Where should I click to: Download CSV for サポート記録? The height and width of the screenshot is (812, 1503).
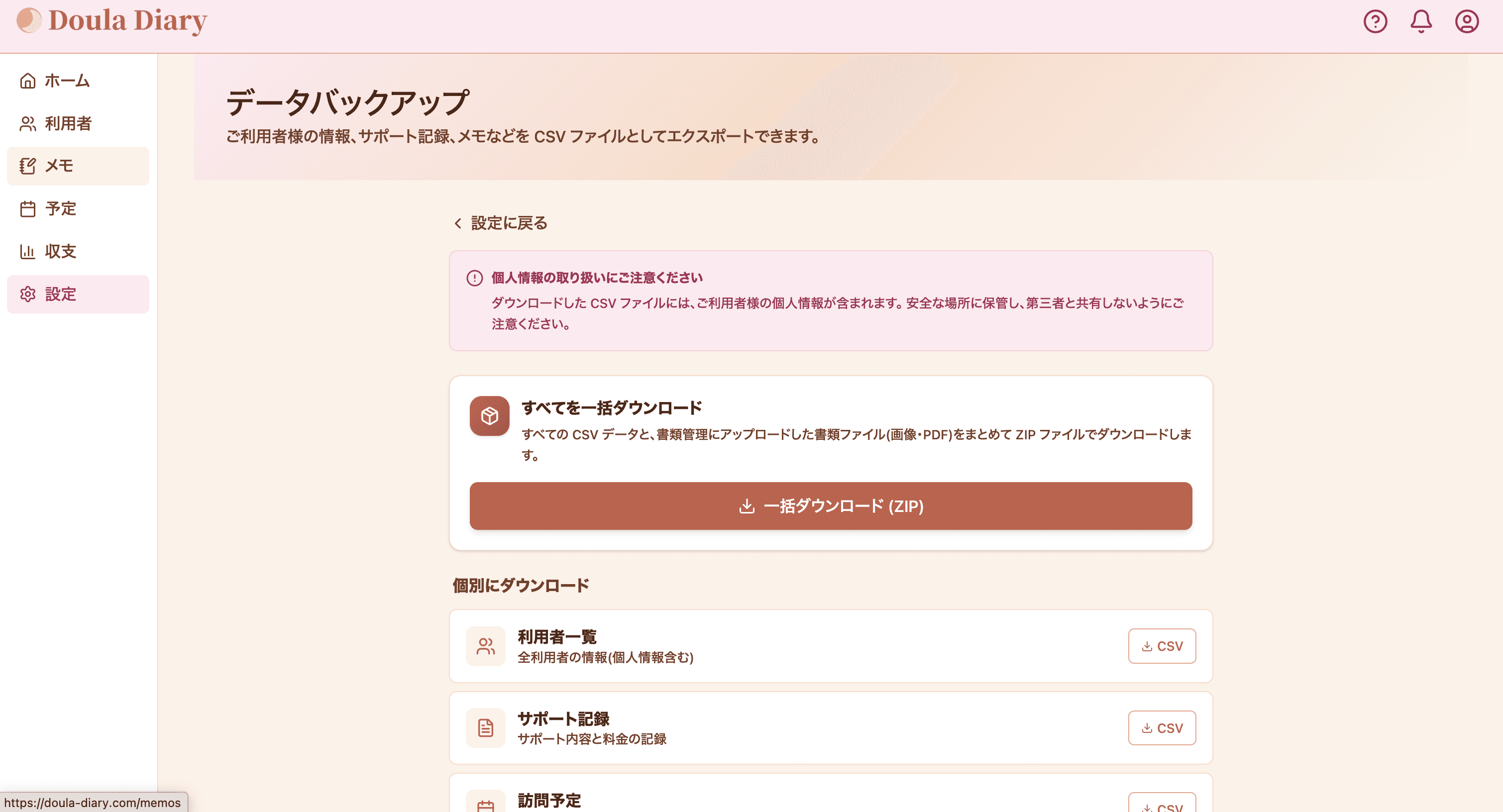pyautogui.click(x=1162, y=727)
